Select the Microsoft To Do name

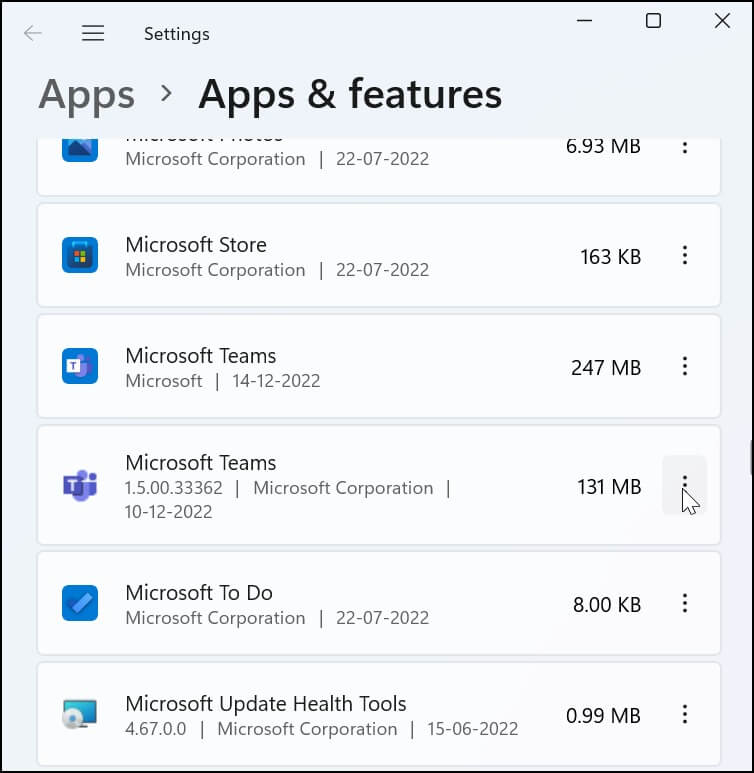199,593
